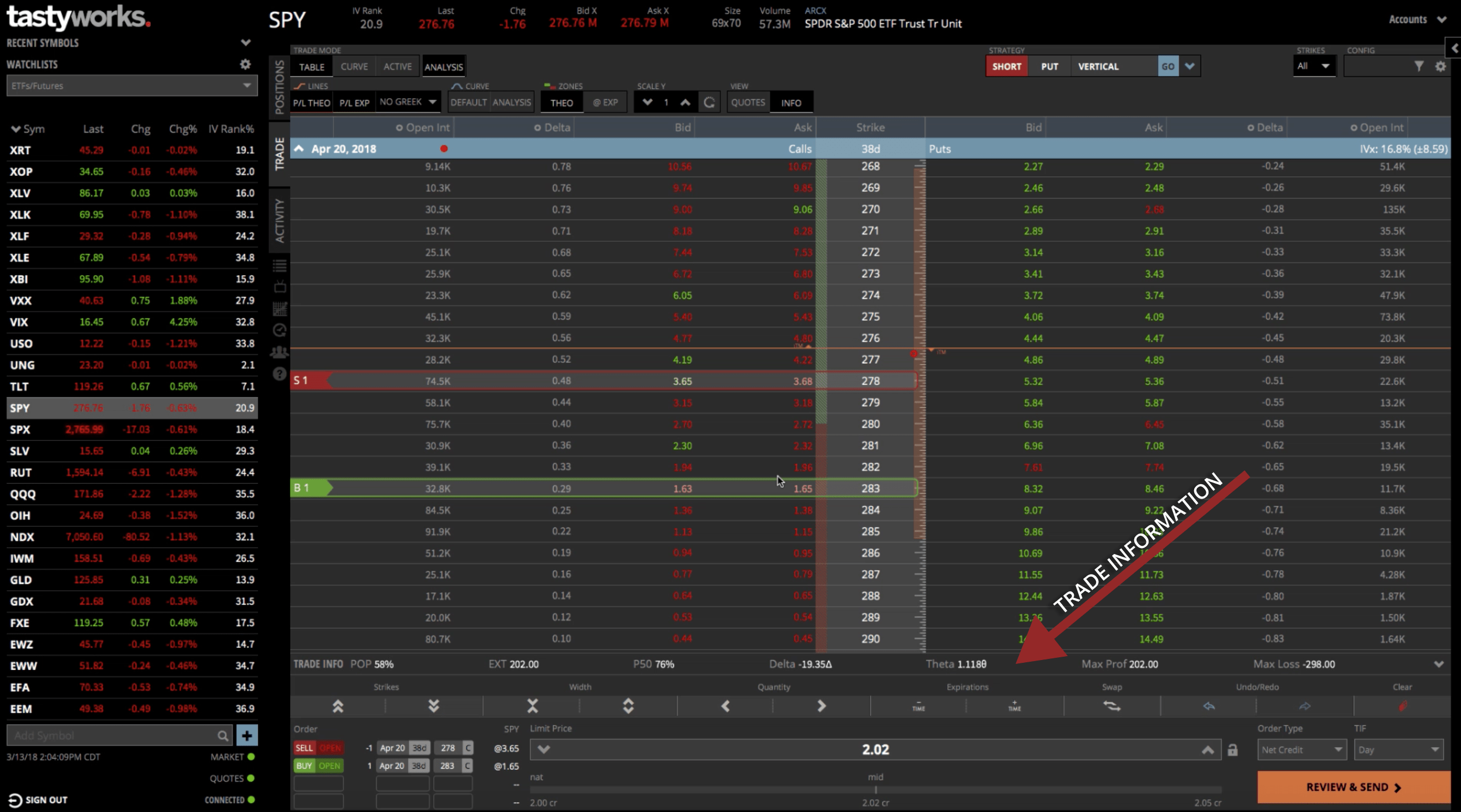This screenshot has height=812, width=1461.
Task: Click PUT strategy type
Action: (x=1049, y=67)
